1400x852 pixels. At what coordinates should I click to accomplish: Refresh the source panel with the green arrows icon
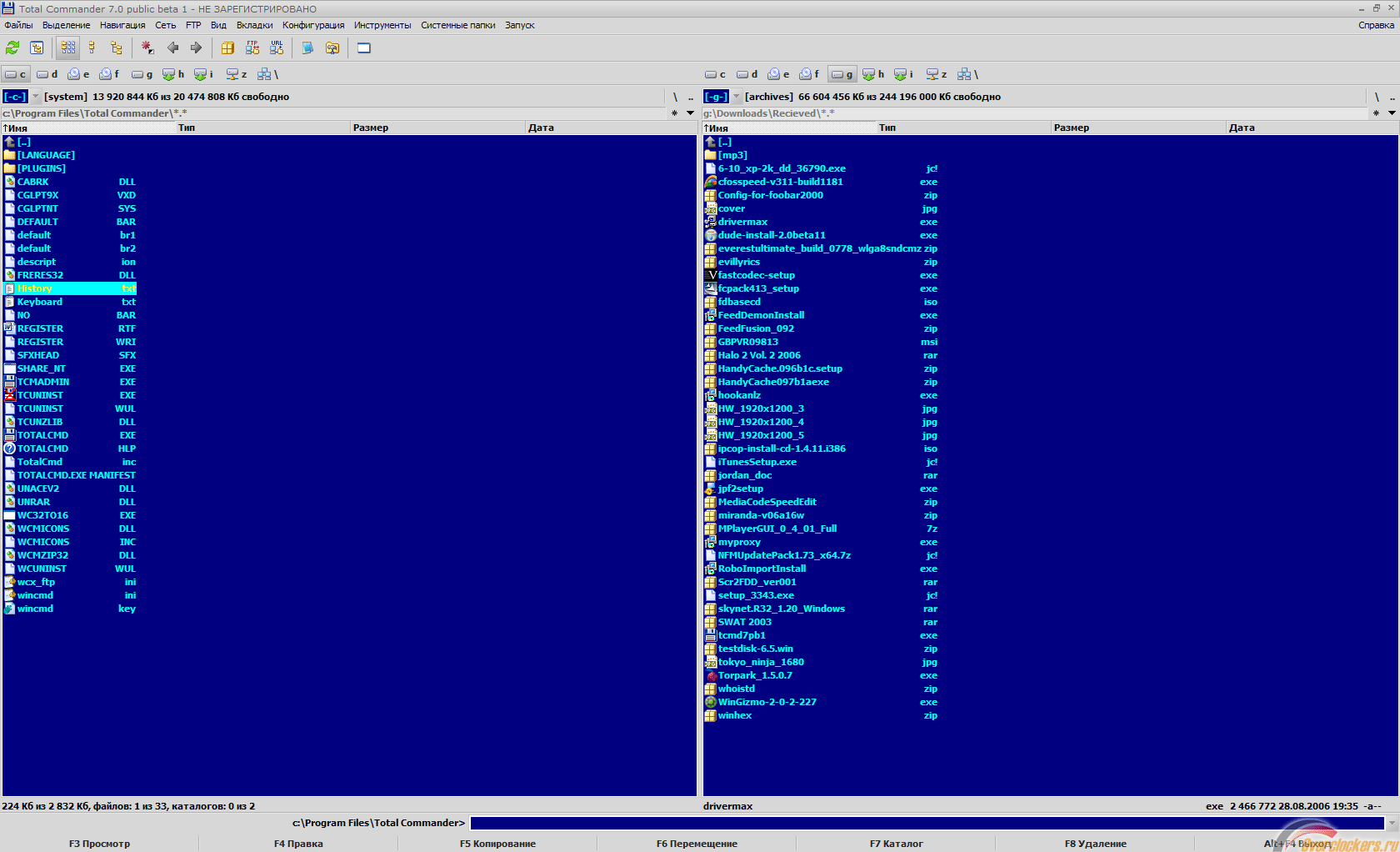click(12, 48)
